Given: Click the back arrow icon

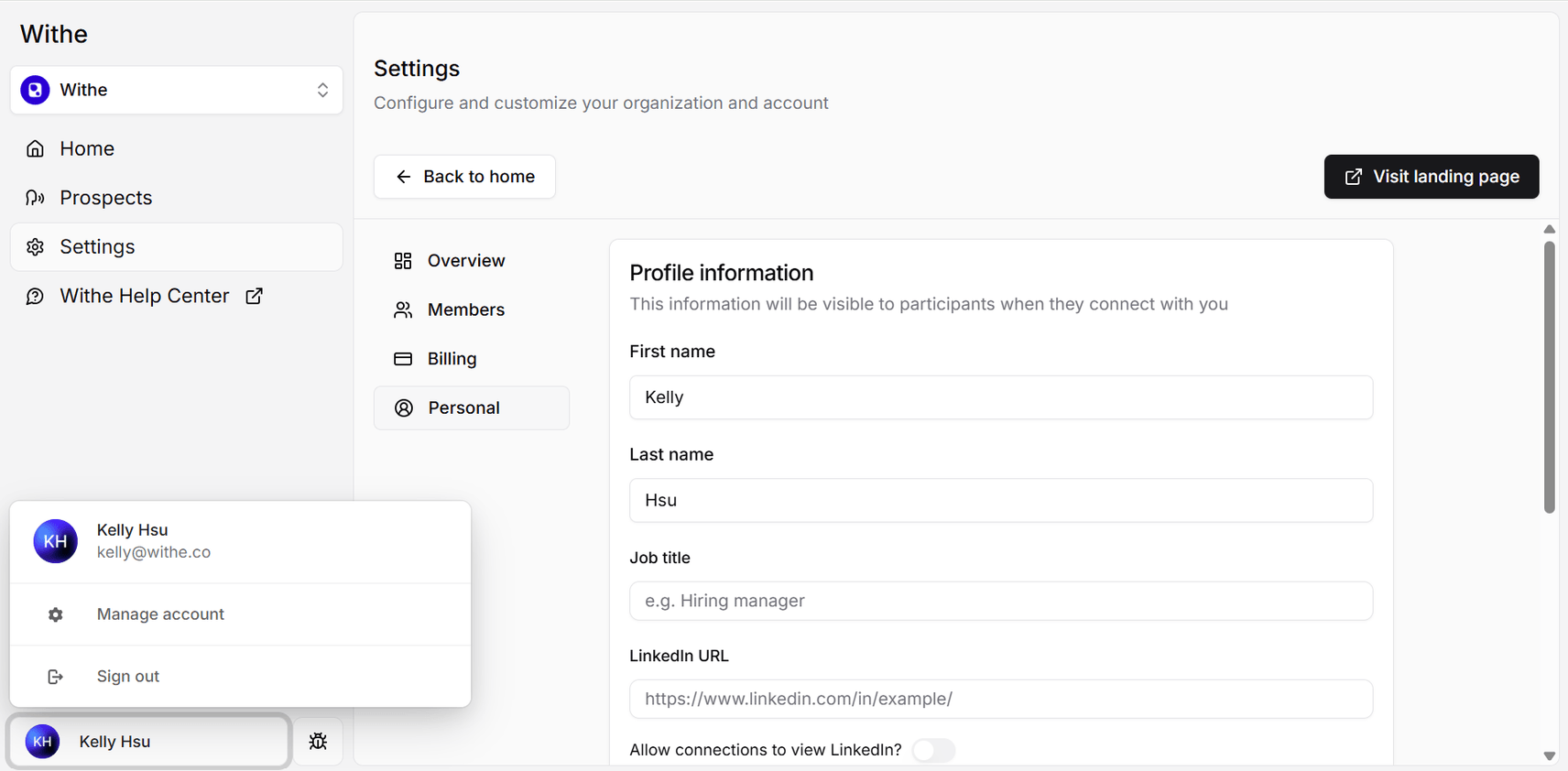Looking at the screenshot, I should pos(403,177).
